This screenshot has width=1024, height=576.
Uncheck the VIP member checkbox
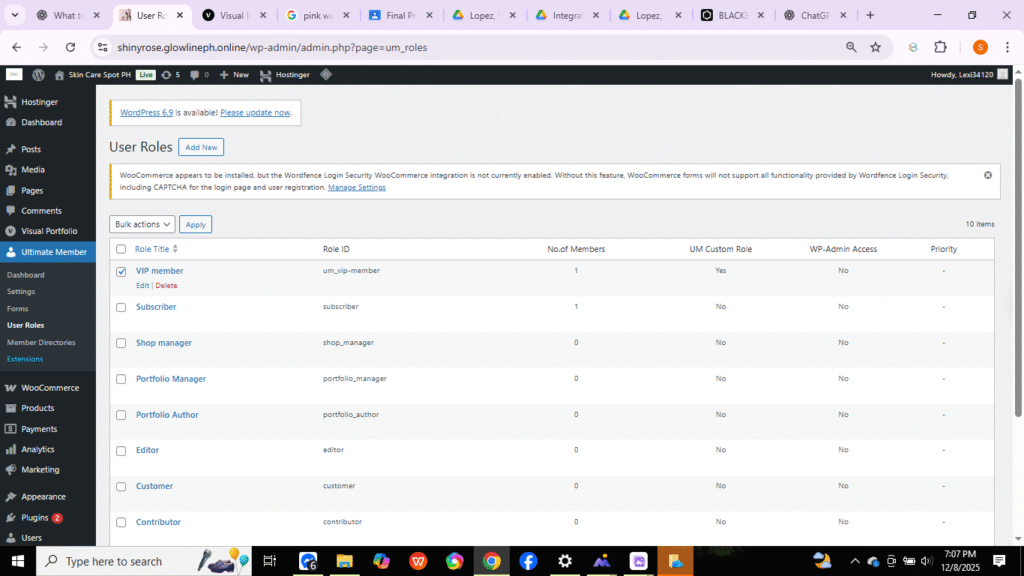pos(121,272)
